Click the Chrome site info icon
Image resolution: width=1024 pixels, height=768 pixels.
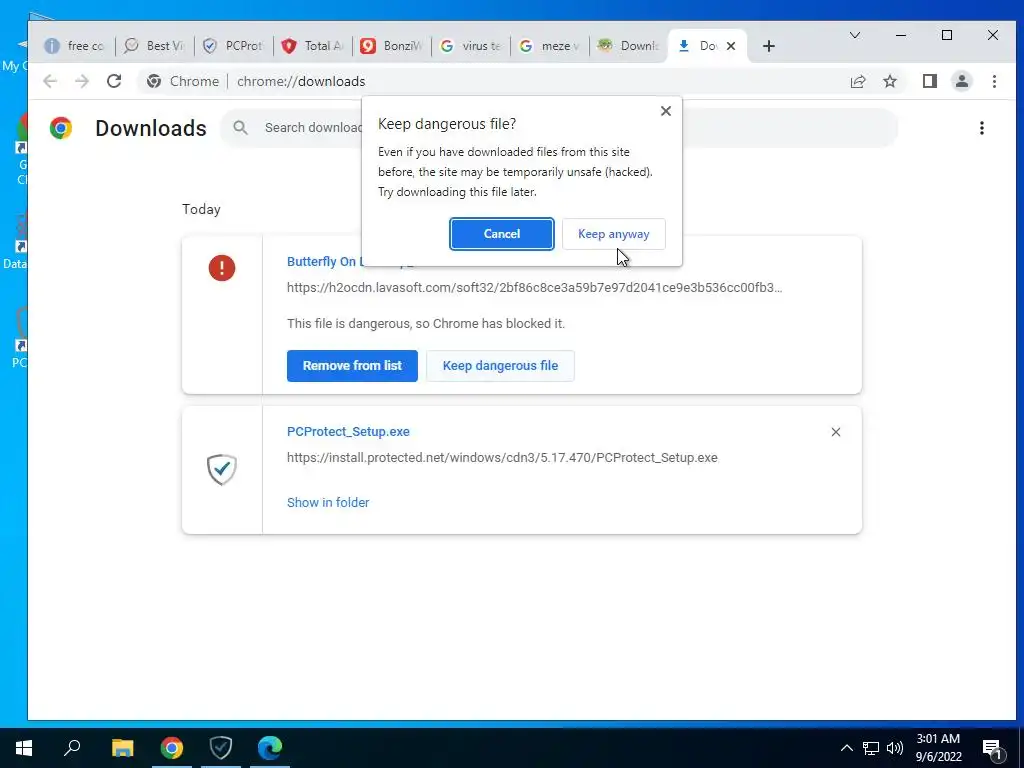[154, 81]
